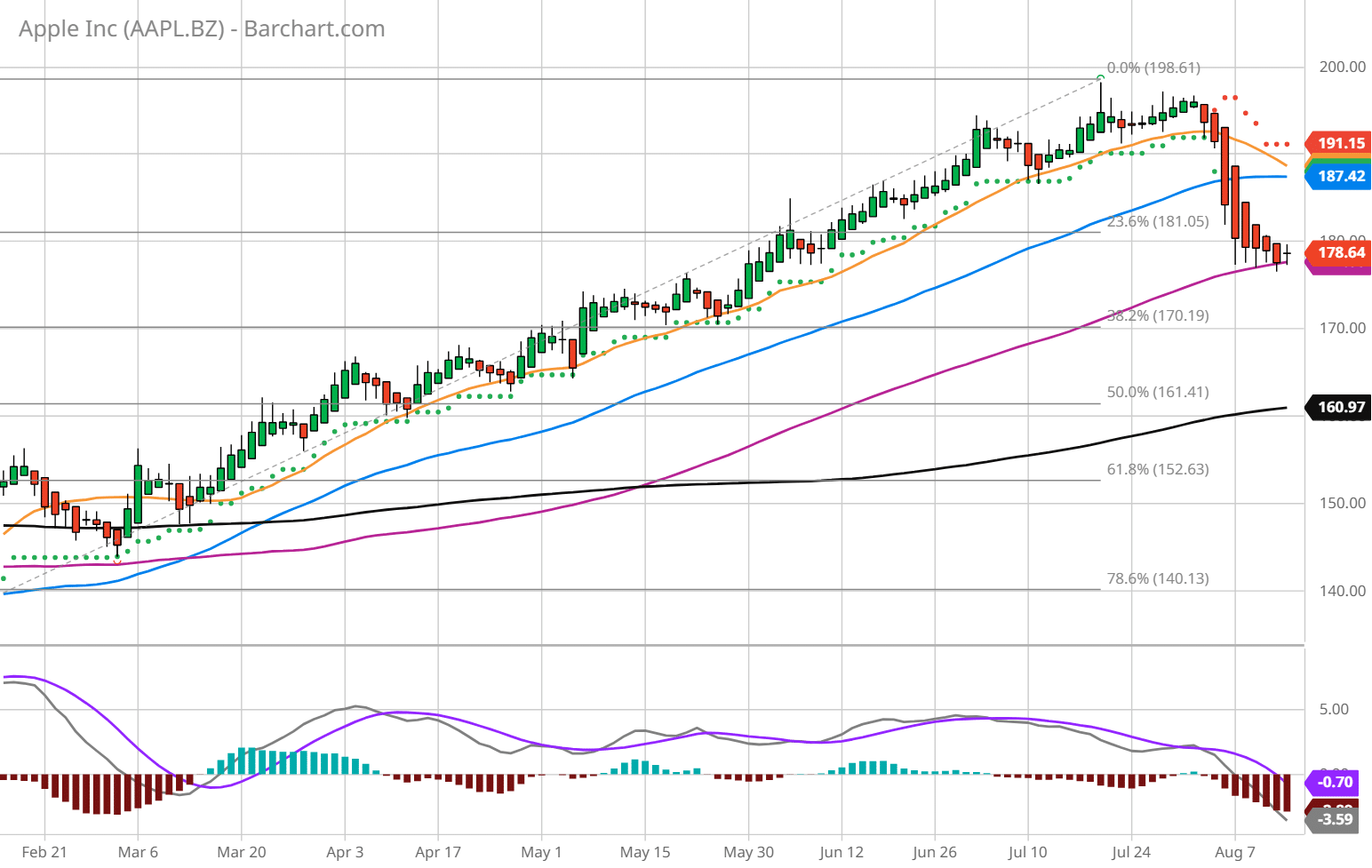The height and width of the screenshot is (868, 1372).
Task: Click the May 1 date label
Action: coord(541,852)
